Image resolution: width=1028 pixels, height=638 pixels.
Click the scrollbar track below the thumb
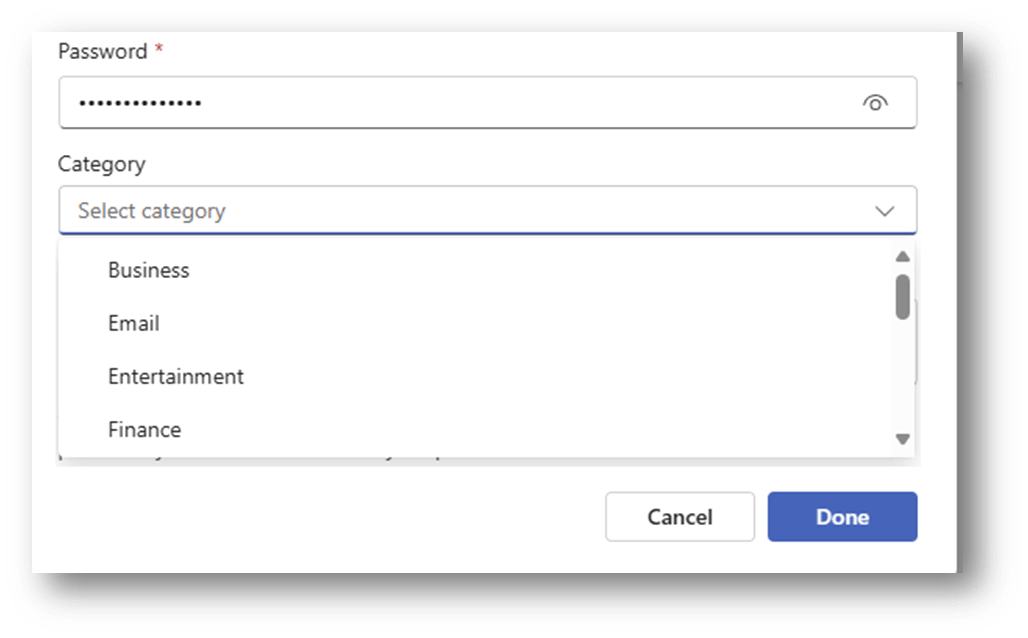coord(903,375)
